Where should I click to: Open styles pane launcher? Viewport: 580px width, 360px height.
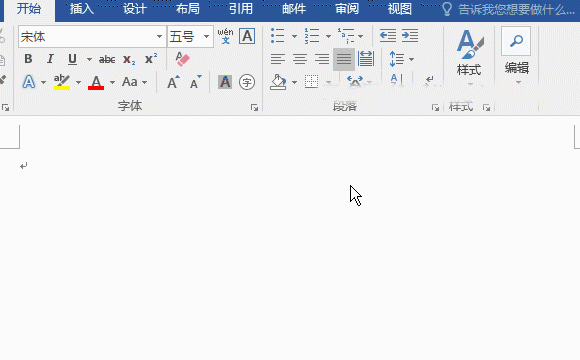tap(486, 107)
